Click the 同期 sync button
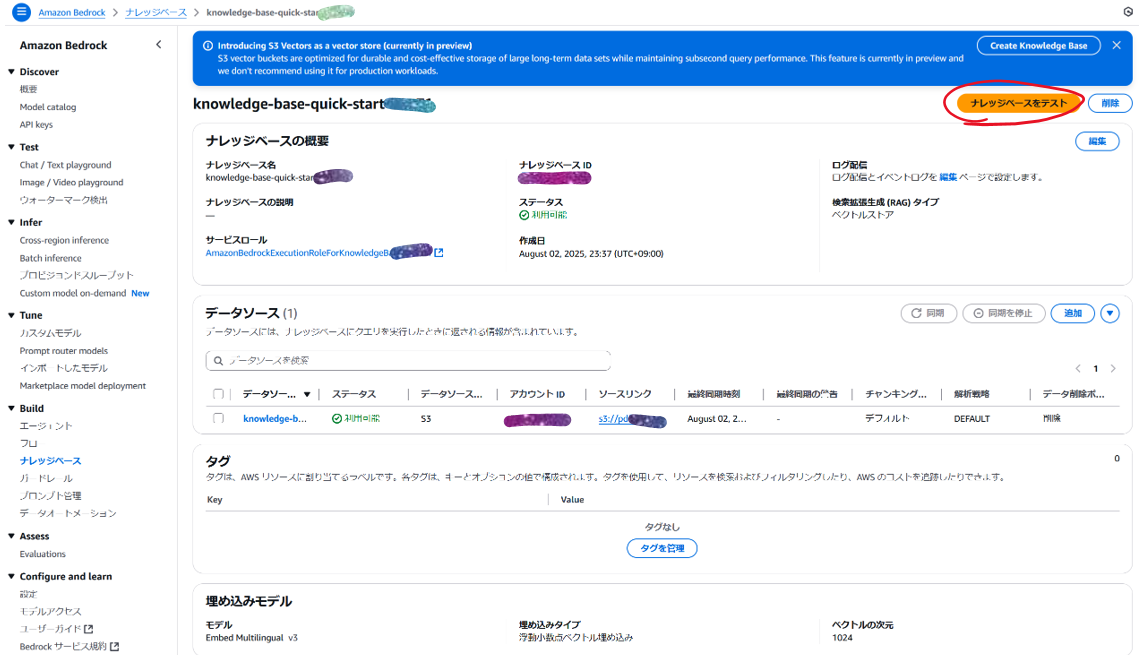The width and height of the screenshot is (1143, 655). 929,313
